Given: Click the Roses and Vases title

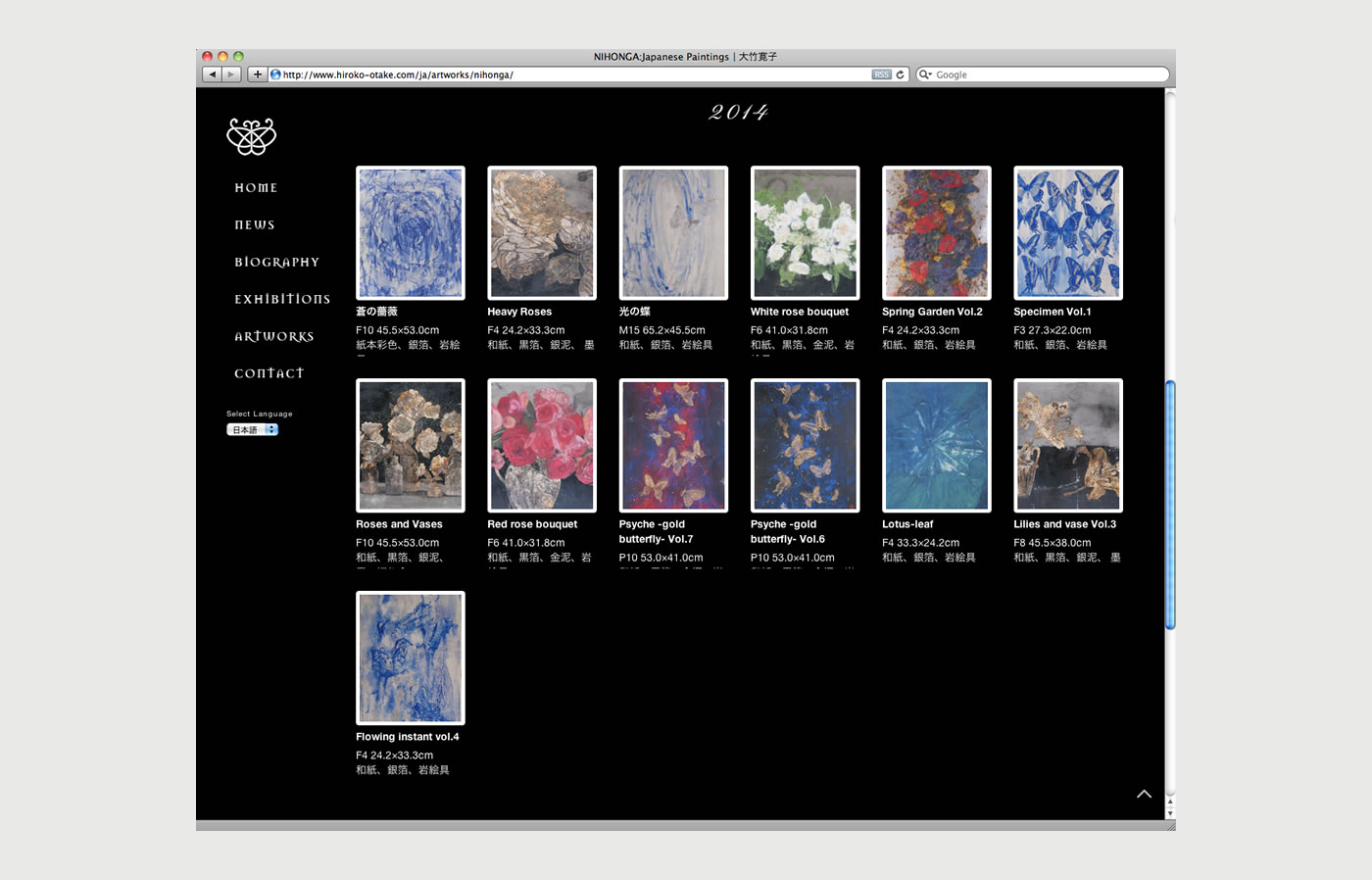Looking at the screenshot, I should coord(399,524).
